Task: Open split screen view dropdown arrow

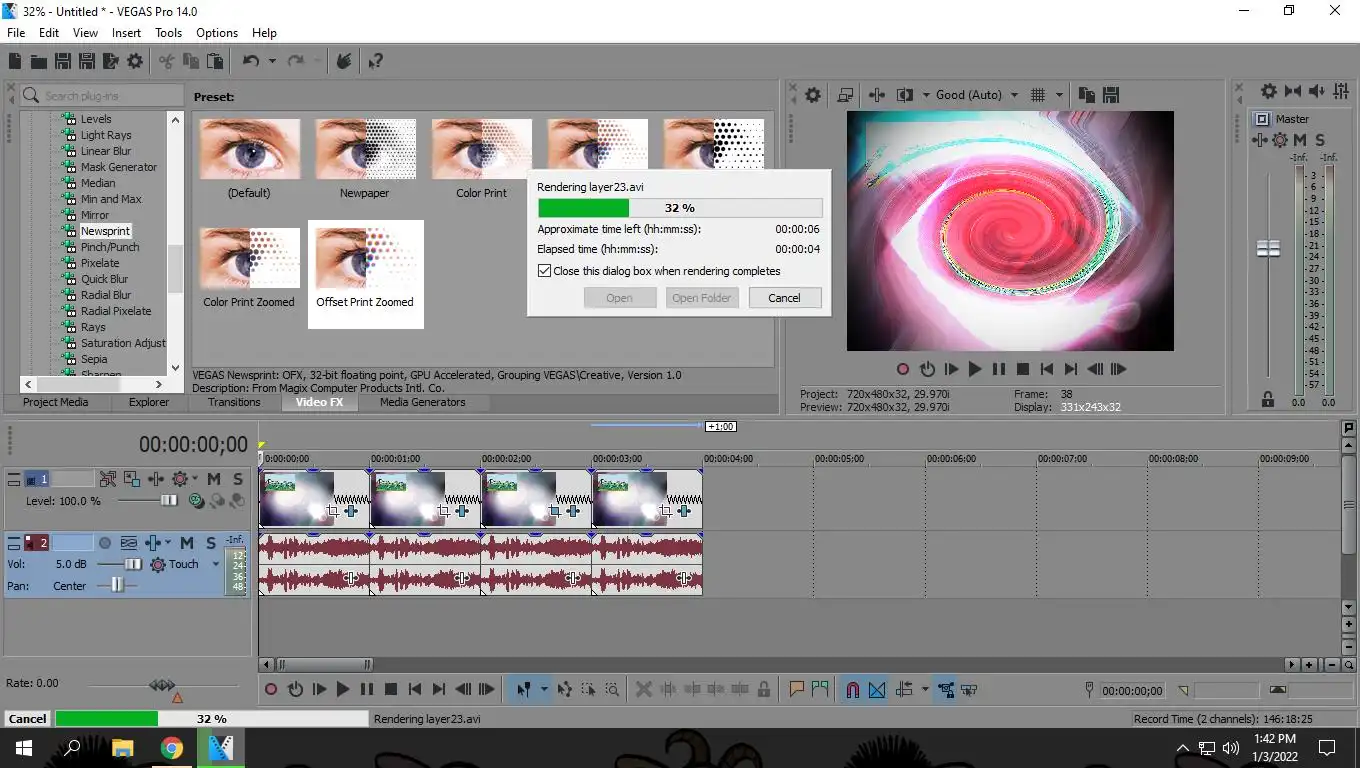Action: [x=925, y=95]
